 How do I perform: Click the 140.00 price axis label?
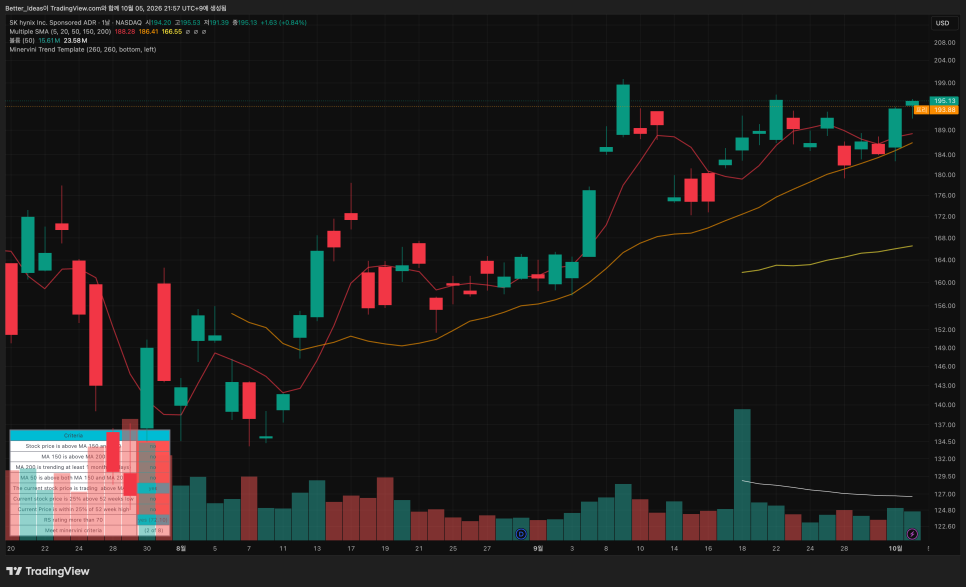point(944,405)
